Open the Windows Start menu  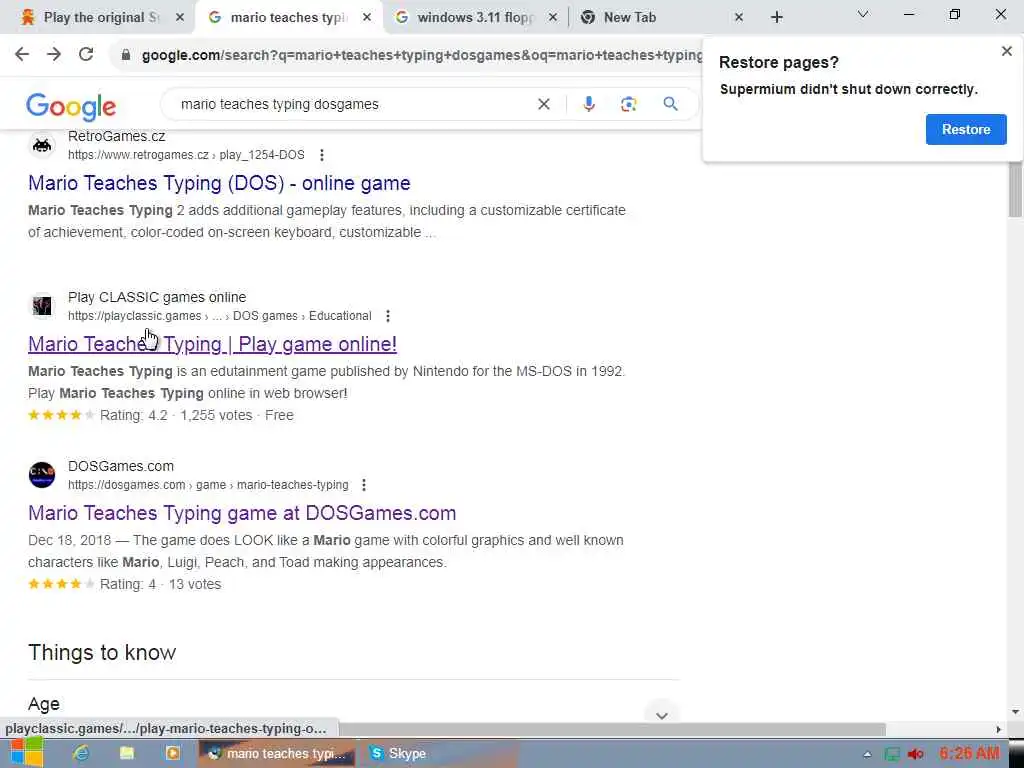coord(26,752)
